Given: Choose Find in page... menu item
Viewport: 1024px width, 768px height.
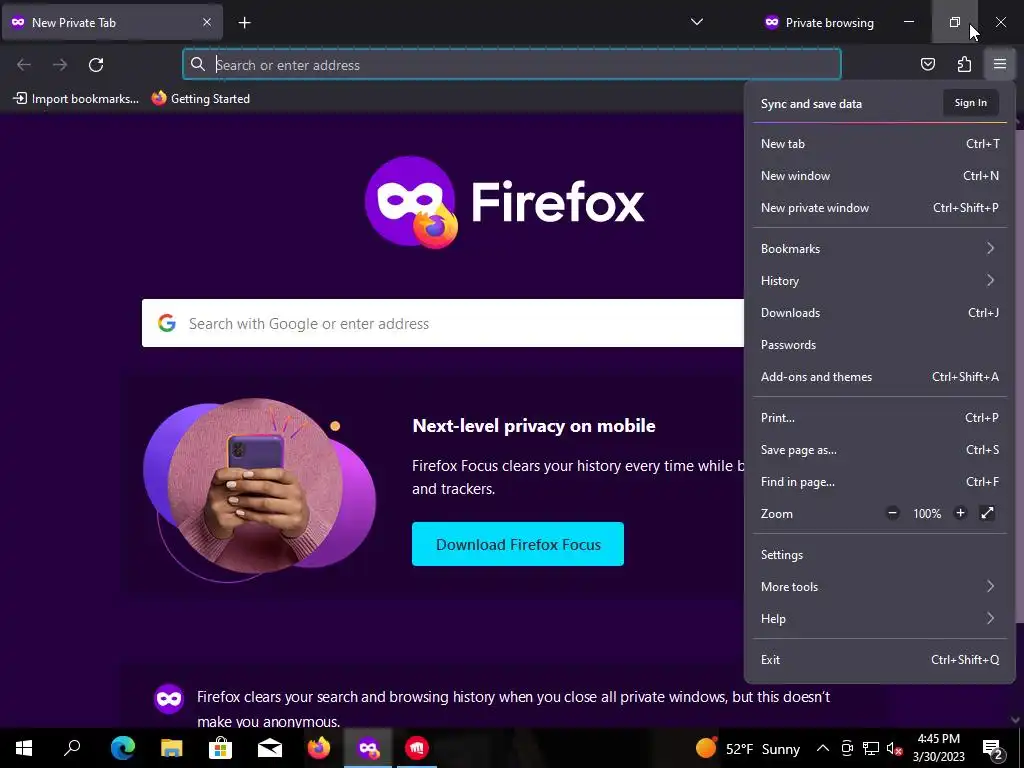Looking at the screenshot, I should [x=880, y=482].
